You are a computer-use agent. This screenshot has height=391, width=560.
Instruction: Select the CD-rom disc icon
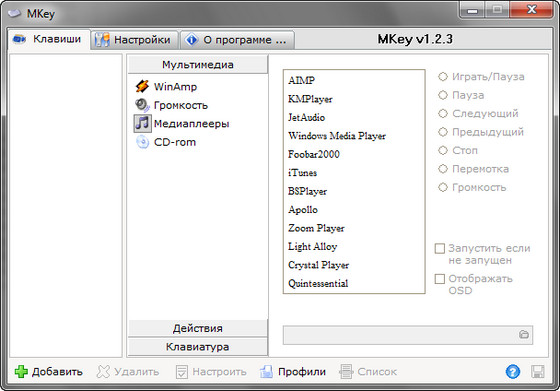142,142
